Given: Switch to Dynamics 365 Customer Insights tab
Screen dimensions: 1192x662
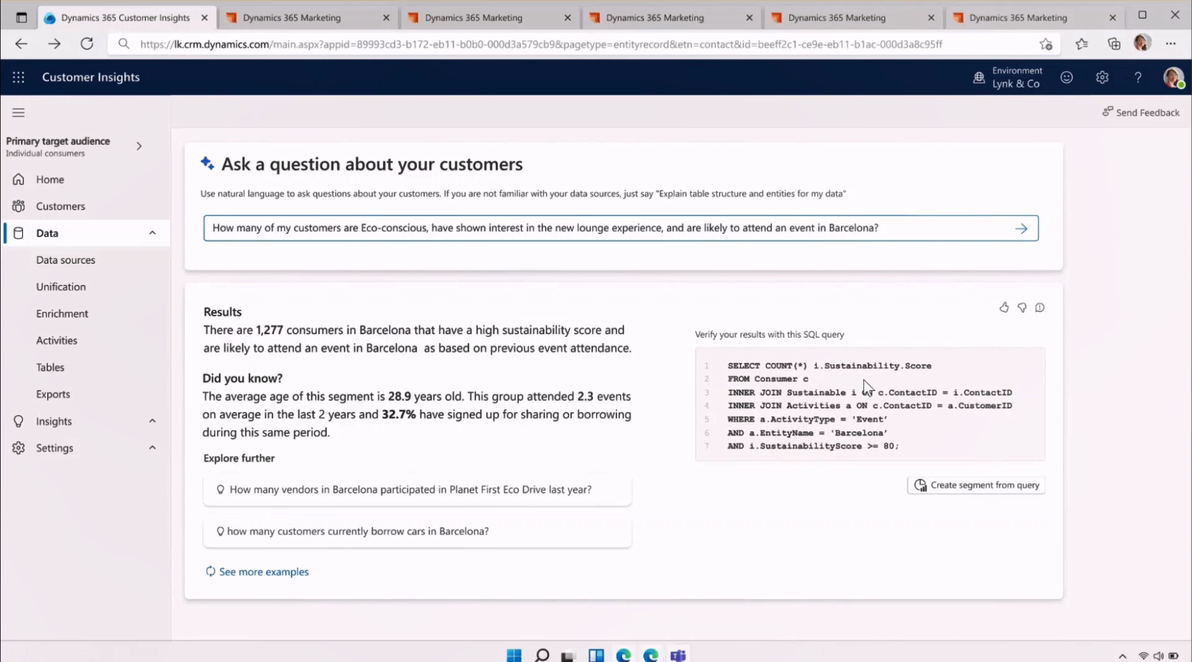Looking at the screenshot, I should [125, 17].
